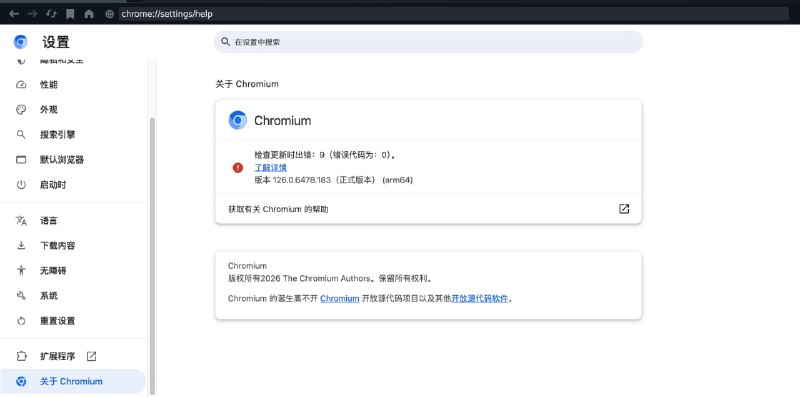Click the red update error icon
This screenshot has height=397, width=800.
(238, 167)
